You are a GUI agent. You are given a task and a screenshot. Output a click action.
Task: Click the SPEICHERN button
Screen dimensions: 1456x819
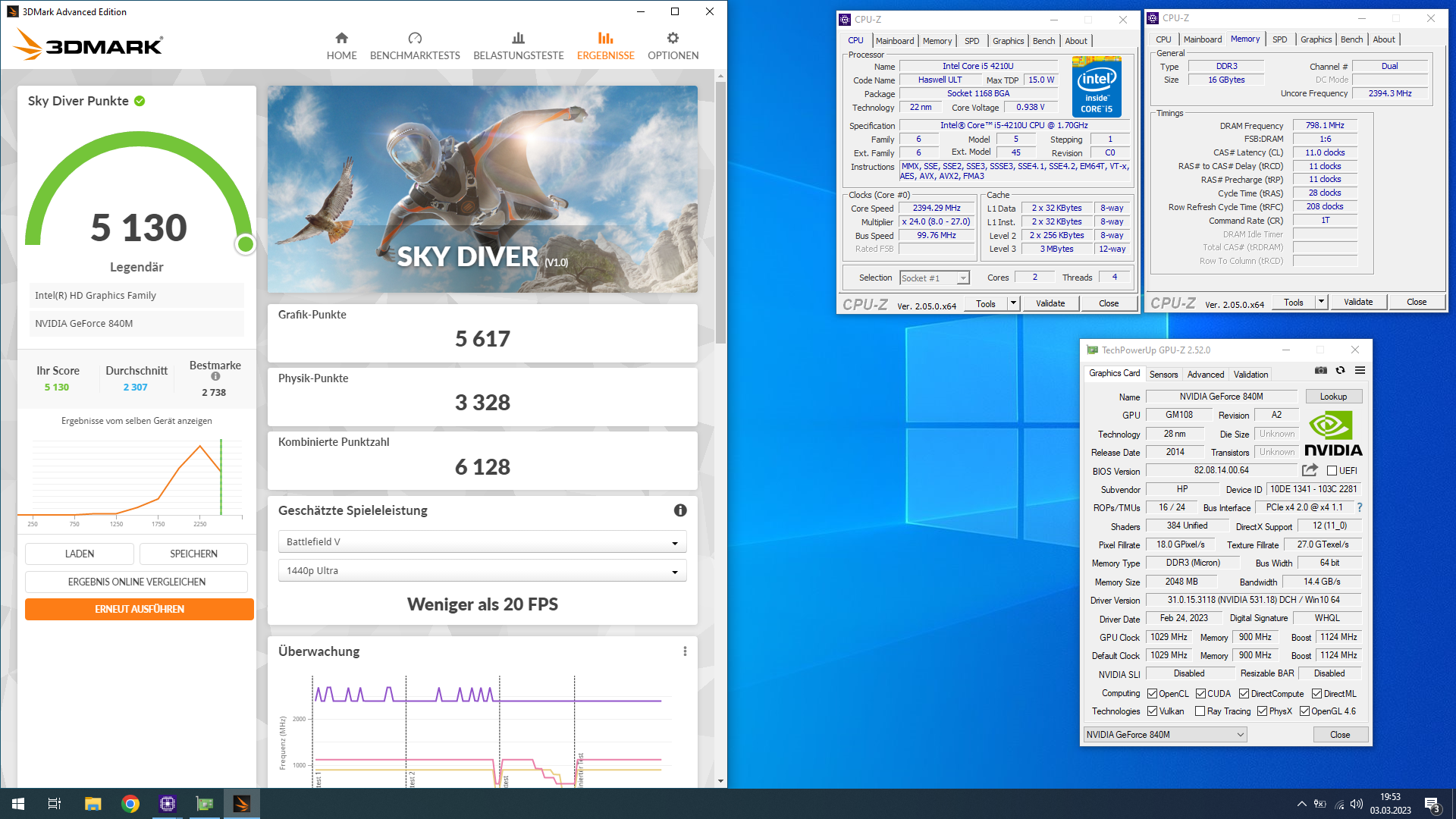193,554
